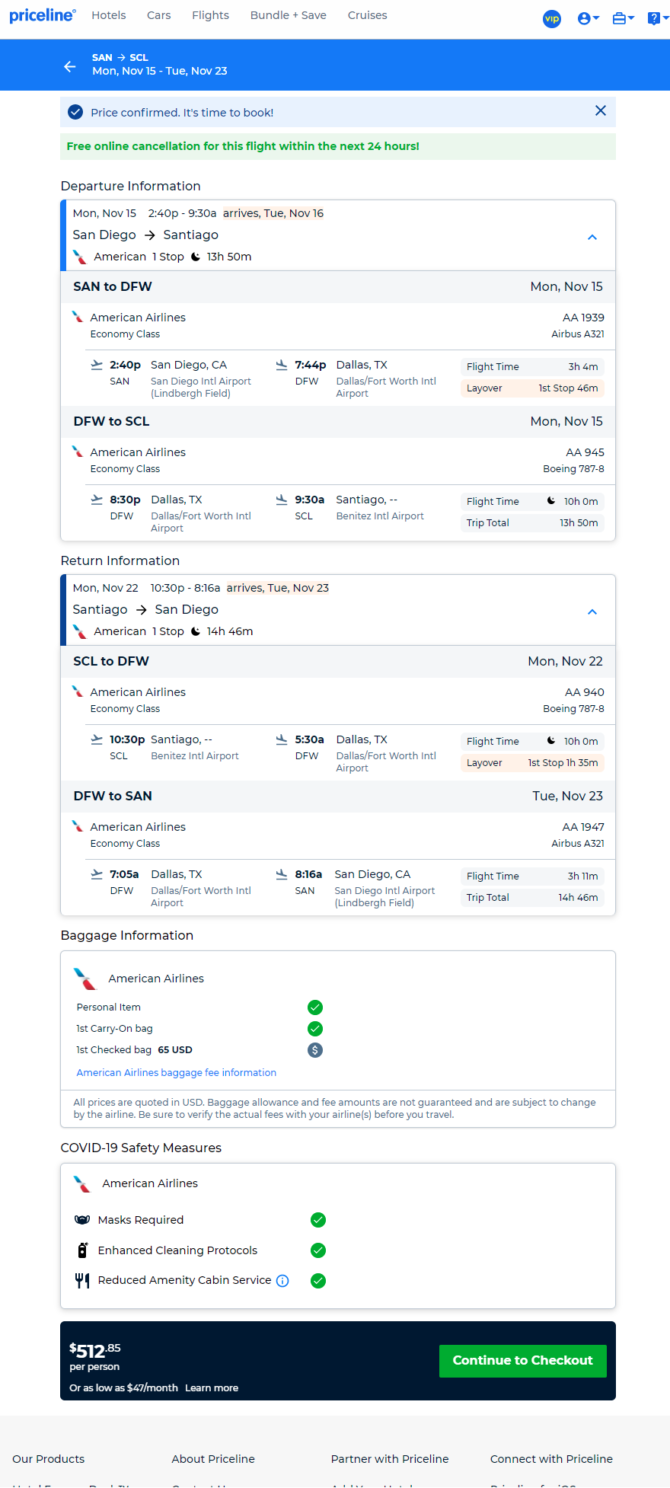Click the 2:40p takeoff plane icon
The height and width of the screenshot is (1488, 670).
point(96,365)
